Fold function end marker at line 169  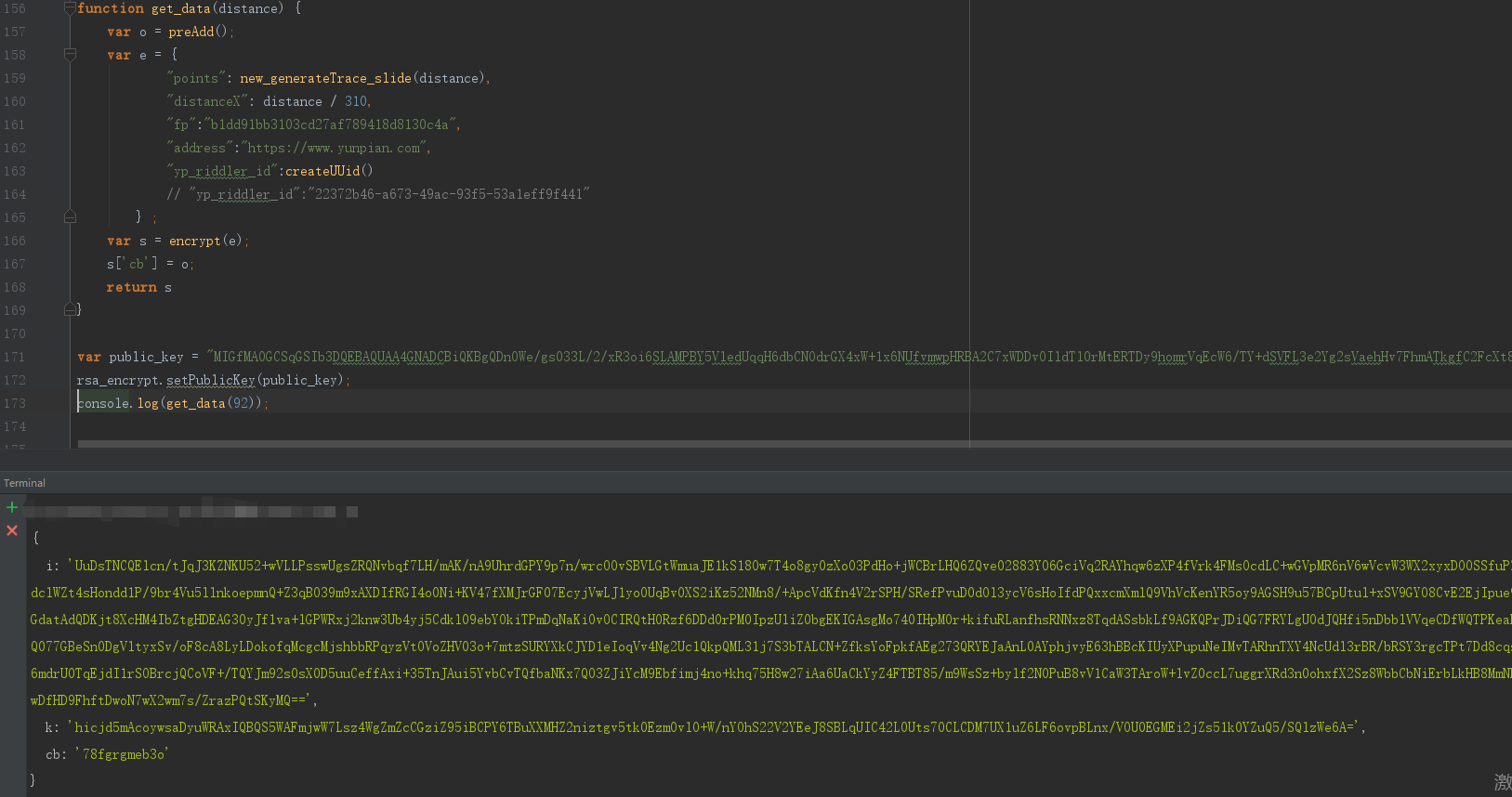tap(70, 309)
